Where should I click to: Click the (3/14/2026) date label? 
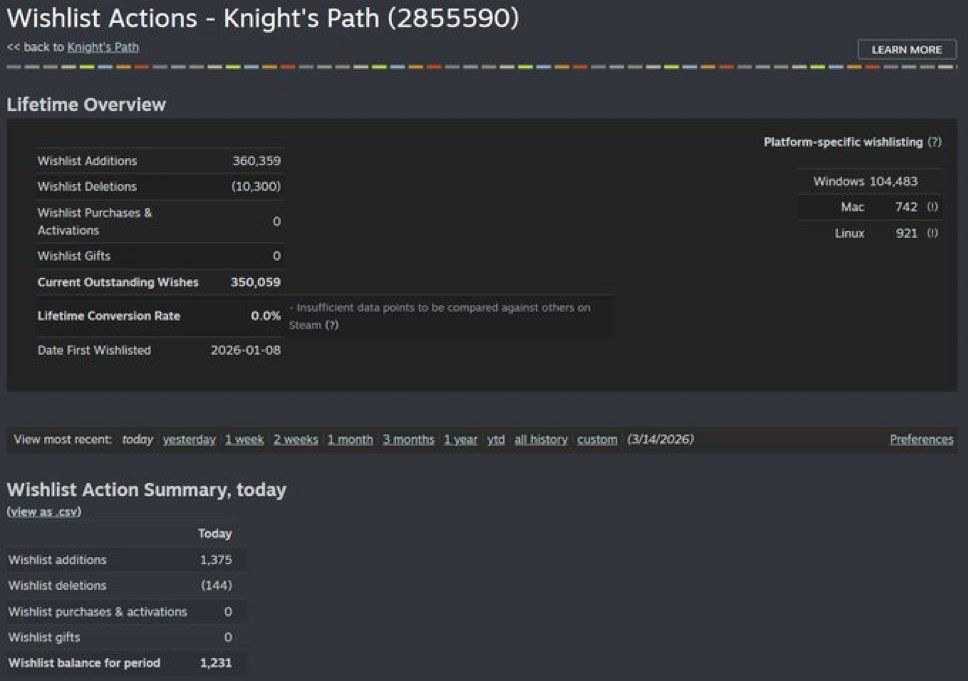[x=660, y=439]
